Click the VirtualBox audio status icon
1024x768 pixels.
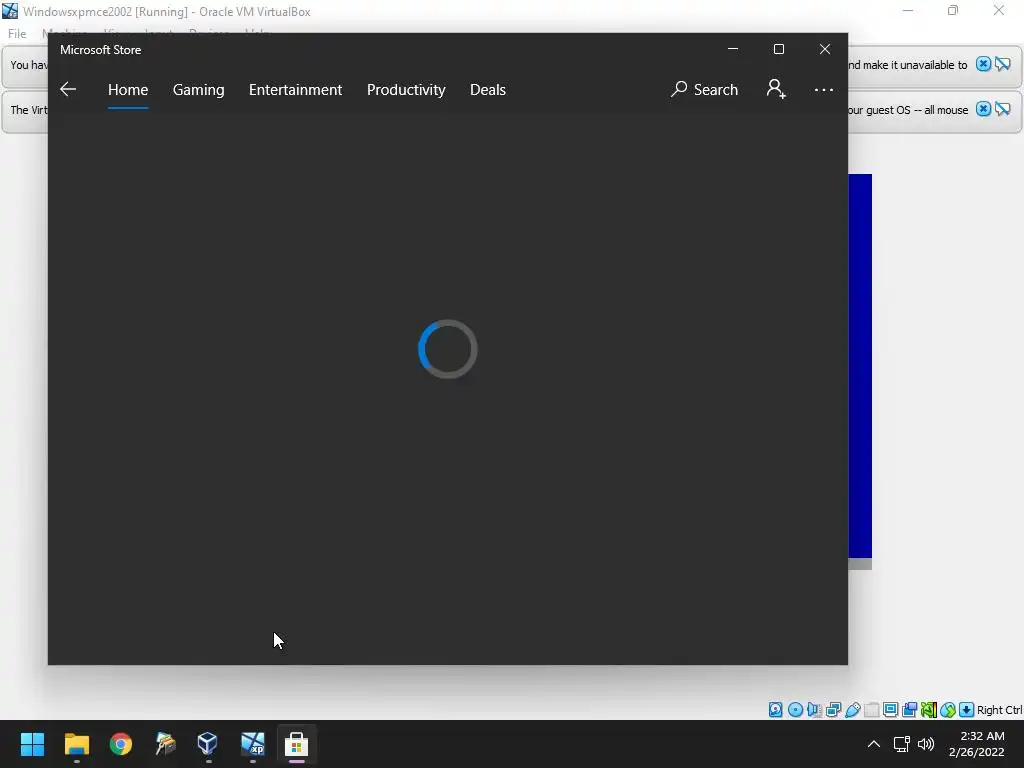tap(814, 709)
